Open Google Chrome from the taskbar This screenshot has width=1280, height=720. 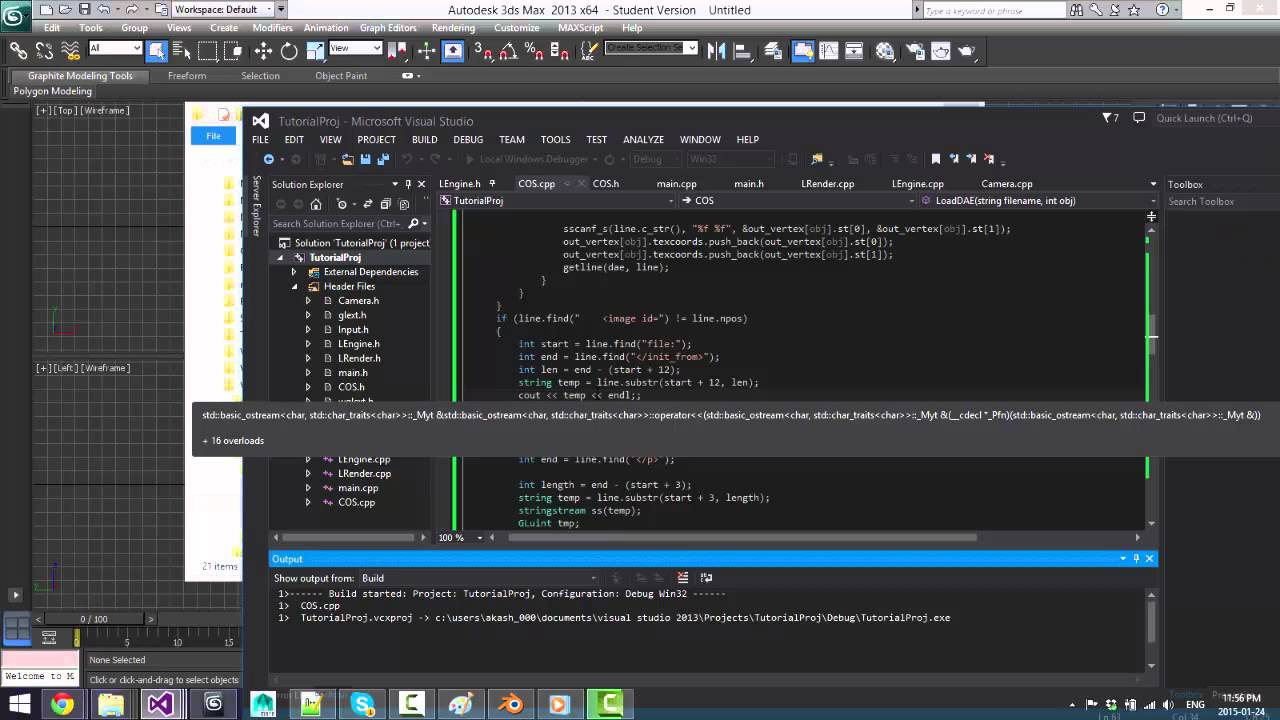62,705
